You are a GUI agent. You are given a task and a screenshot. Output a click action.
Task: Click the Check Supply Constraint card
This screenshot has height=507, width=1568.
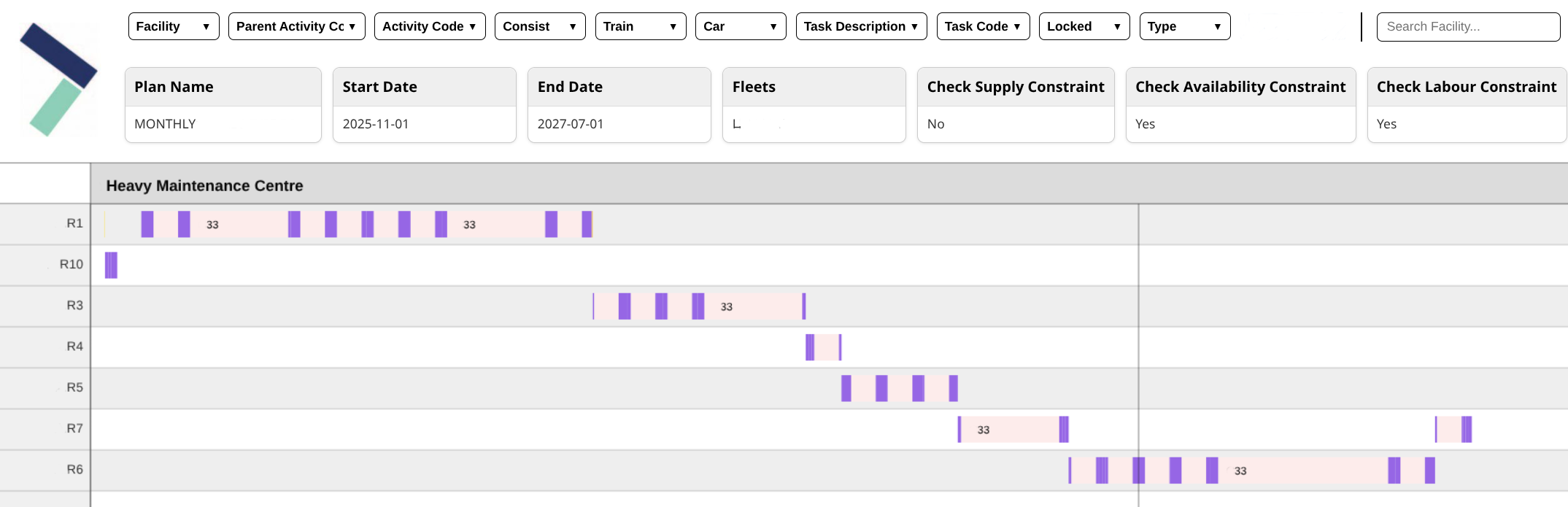pos(1016,105)
